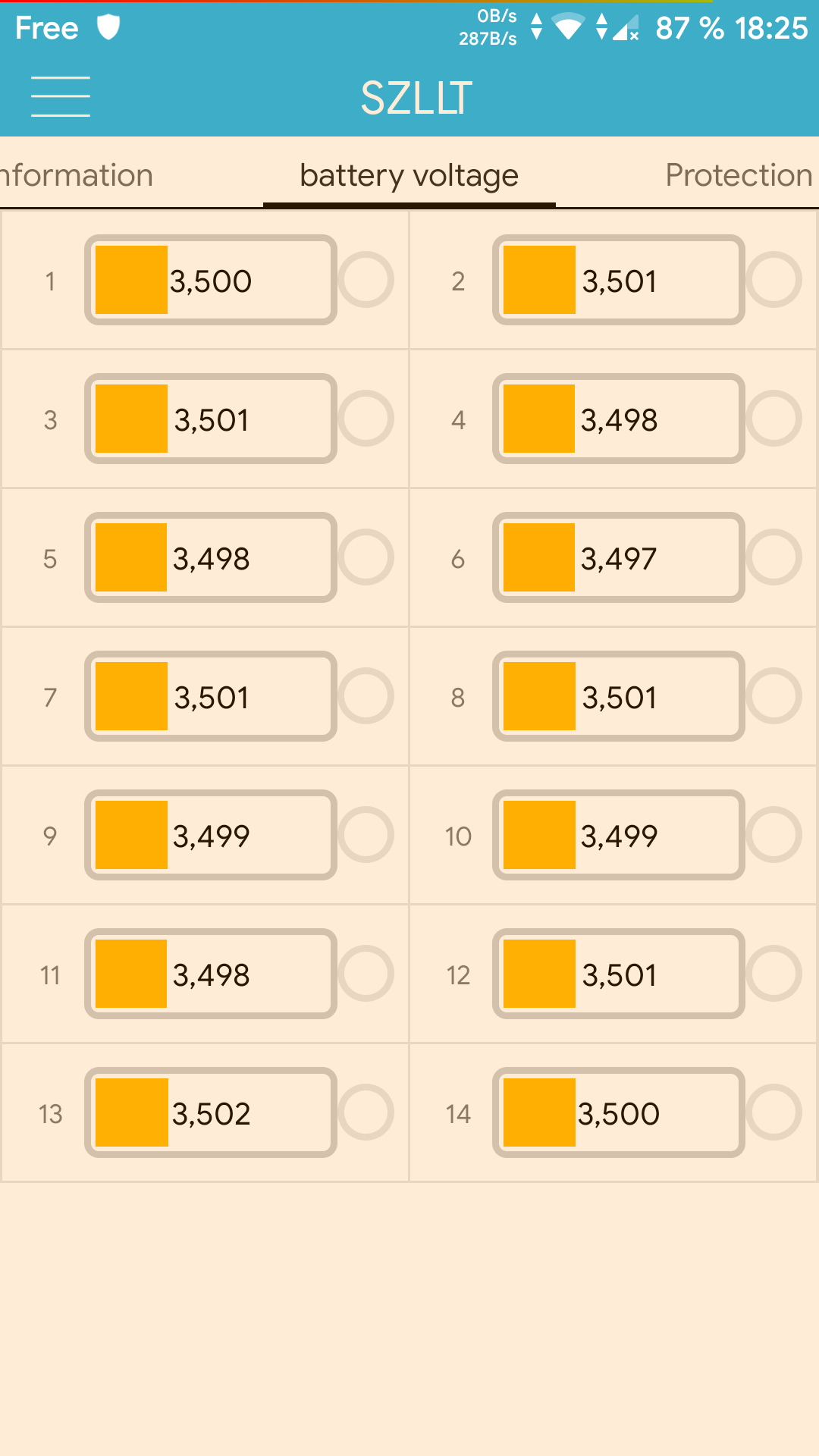The image size is (819, 1456).
Task: Tap cell 1 orange battery level block
Action: click(x=131, y=280)
